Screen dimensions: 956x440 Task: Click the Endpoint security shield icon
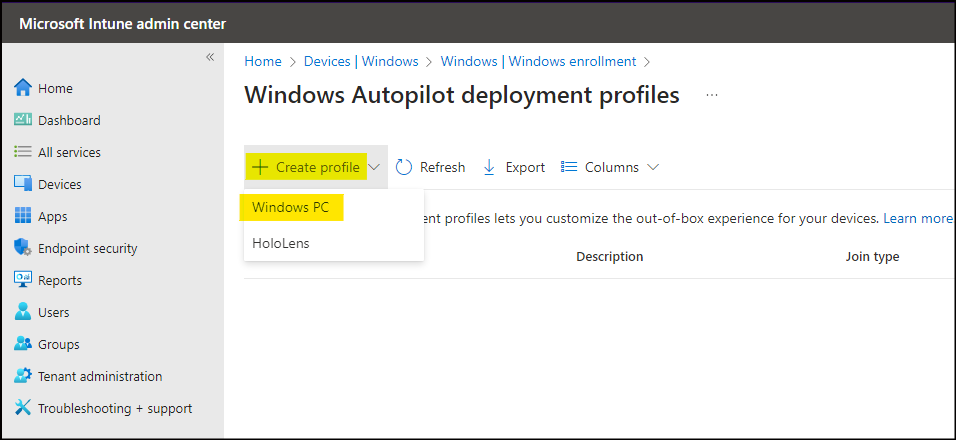coord(23,248)
